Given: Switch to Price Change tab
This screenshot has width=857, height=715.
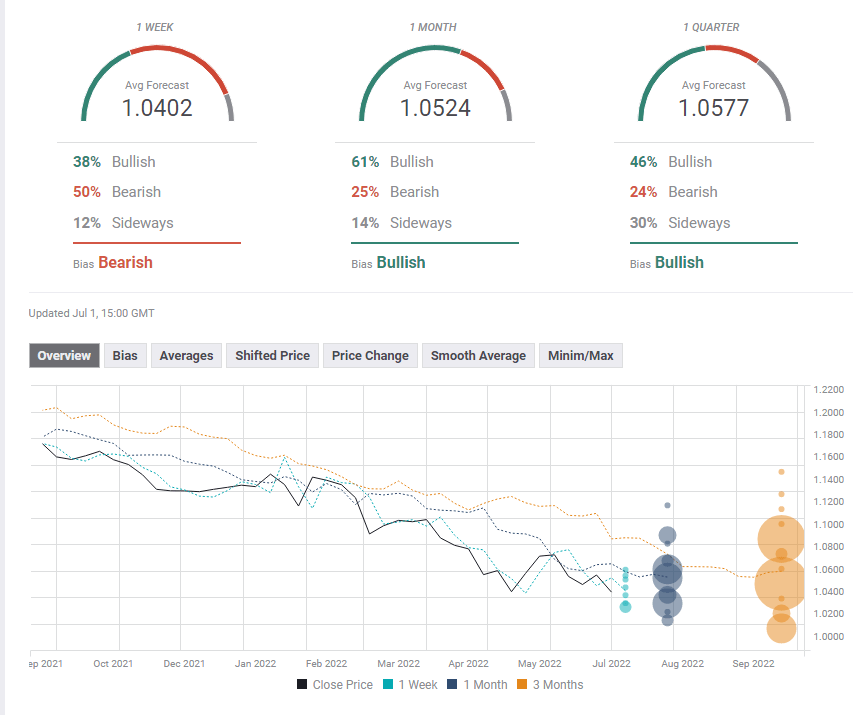Looking at the screenshot, I should tap(370, 355).
